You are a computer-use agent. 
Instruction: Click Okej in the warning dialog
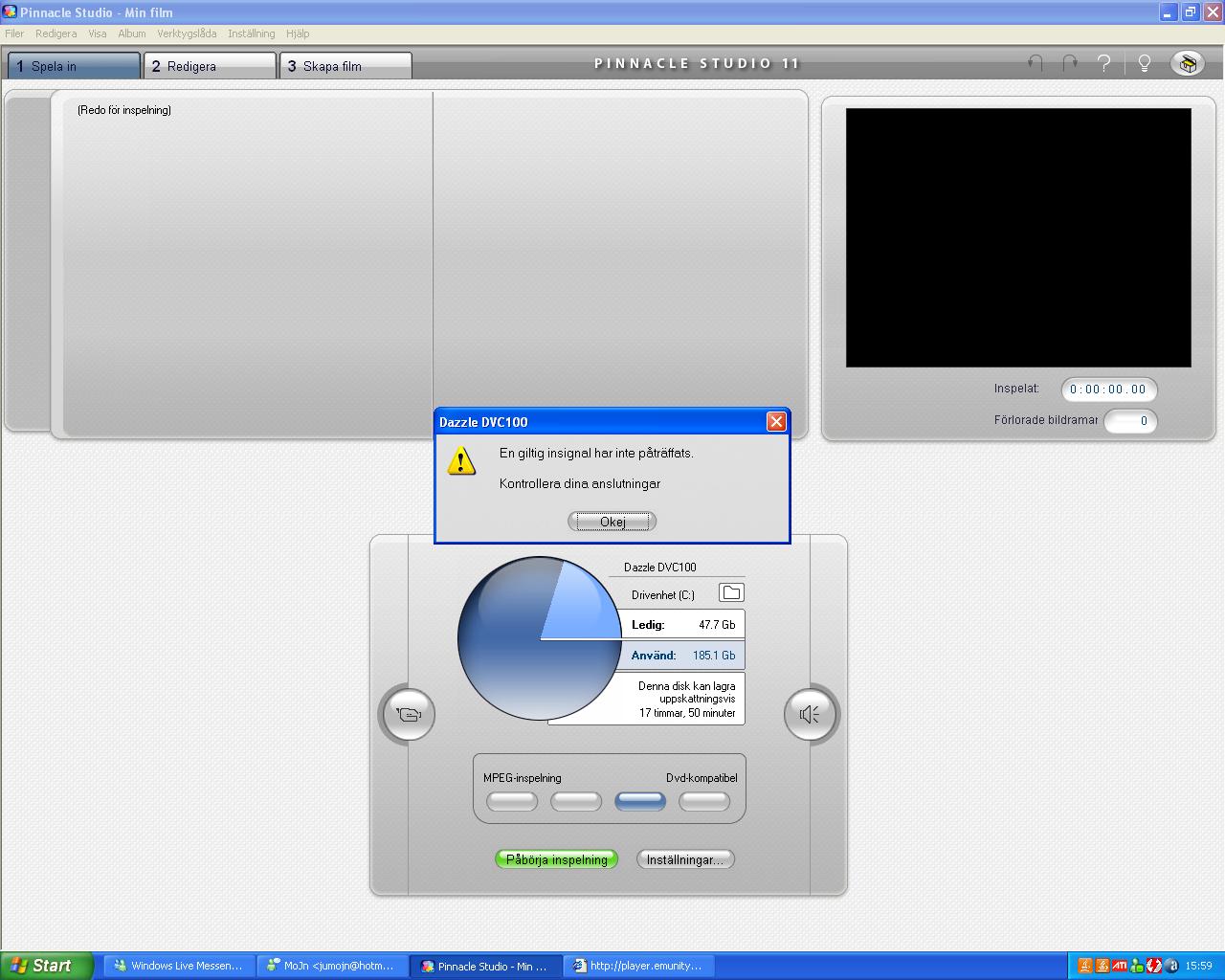point(612,522)
